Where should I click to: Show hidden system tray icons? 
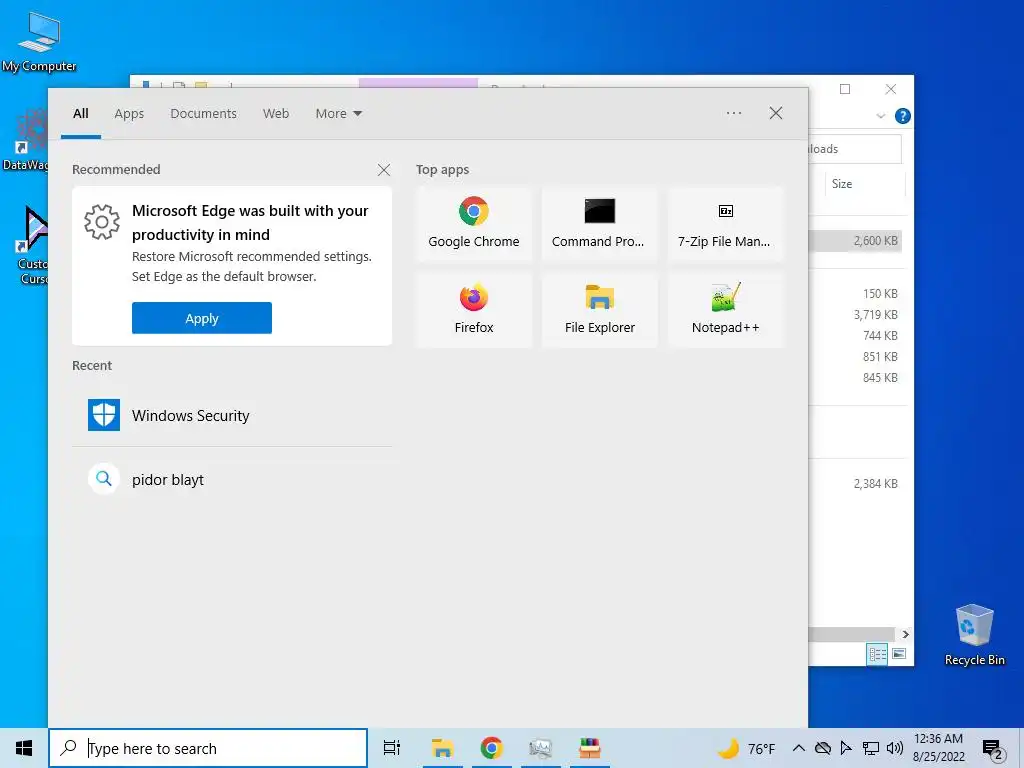tap(798, 748)
